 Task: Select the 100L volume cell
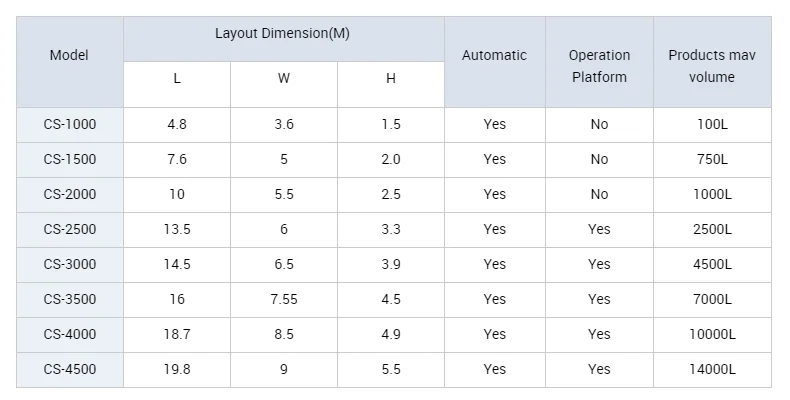click(x=713, y=124)
